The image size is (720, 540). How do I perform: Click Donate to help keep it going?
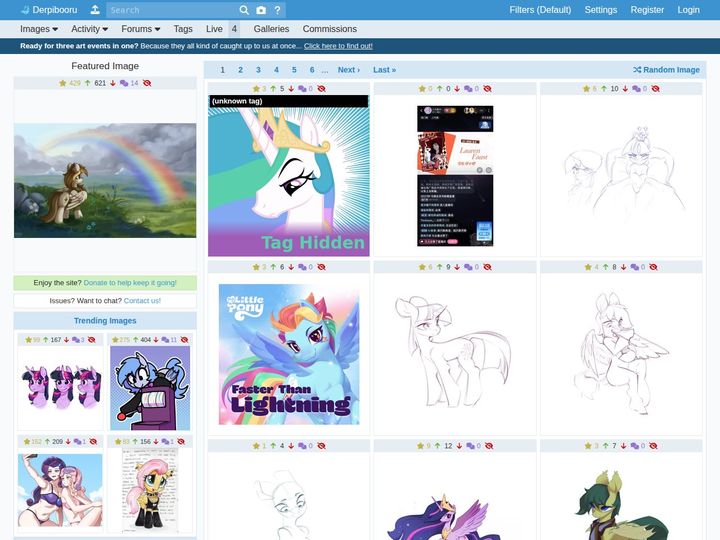click(130, 283)
